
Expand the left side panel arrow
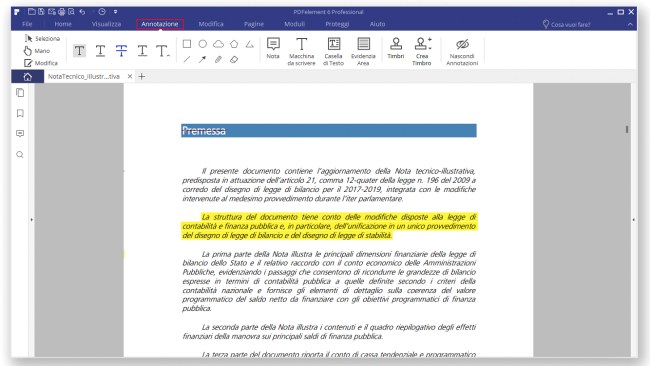pos(32,220)
